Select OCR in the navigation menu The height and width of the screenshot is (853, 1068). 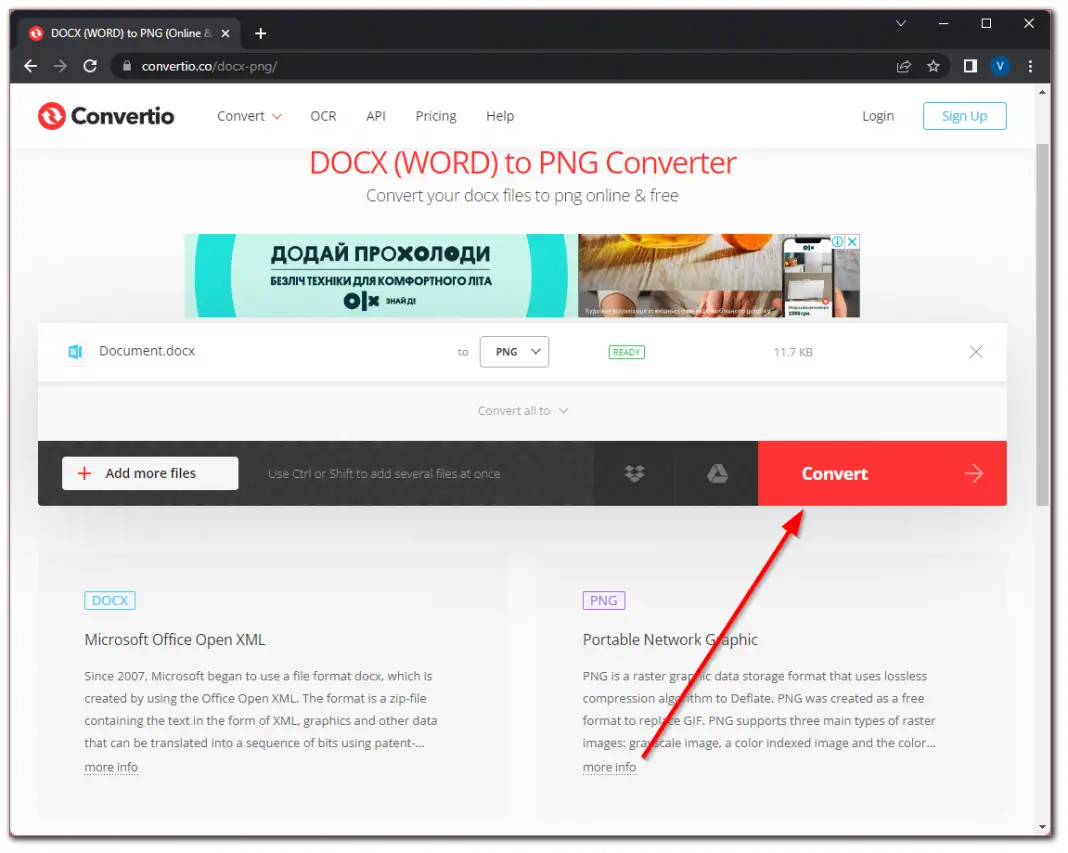point(323,116)
